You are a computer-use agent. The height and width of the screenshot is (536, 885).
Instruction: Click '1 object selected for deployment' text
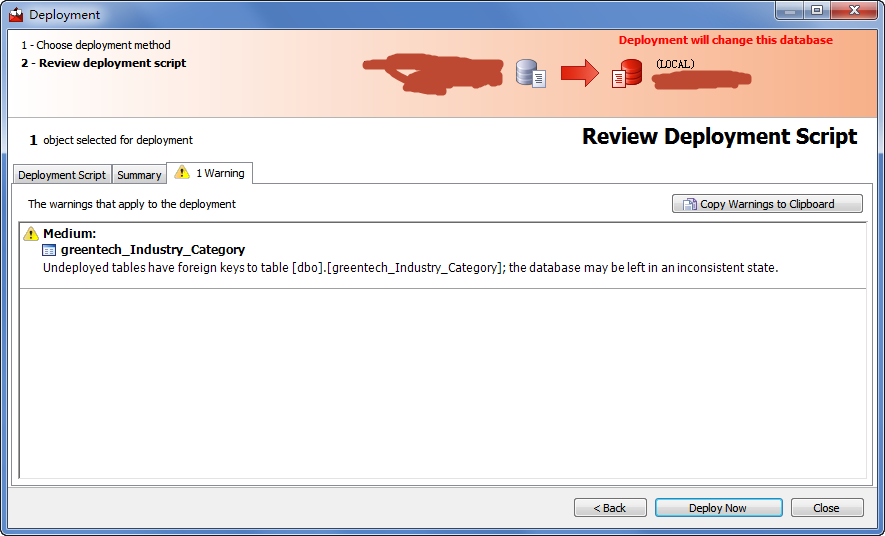(111, 140)
